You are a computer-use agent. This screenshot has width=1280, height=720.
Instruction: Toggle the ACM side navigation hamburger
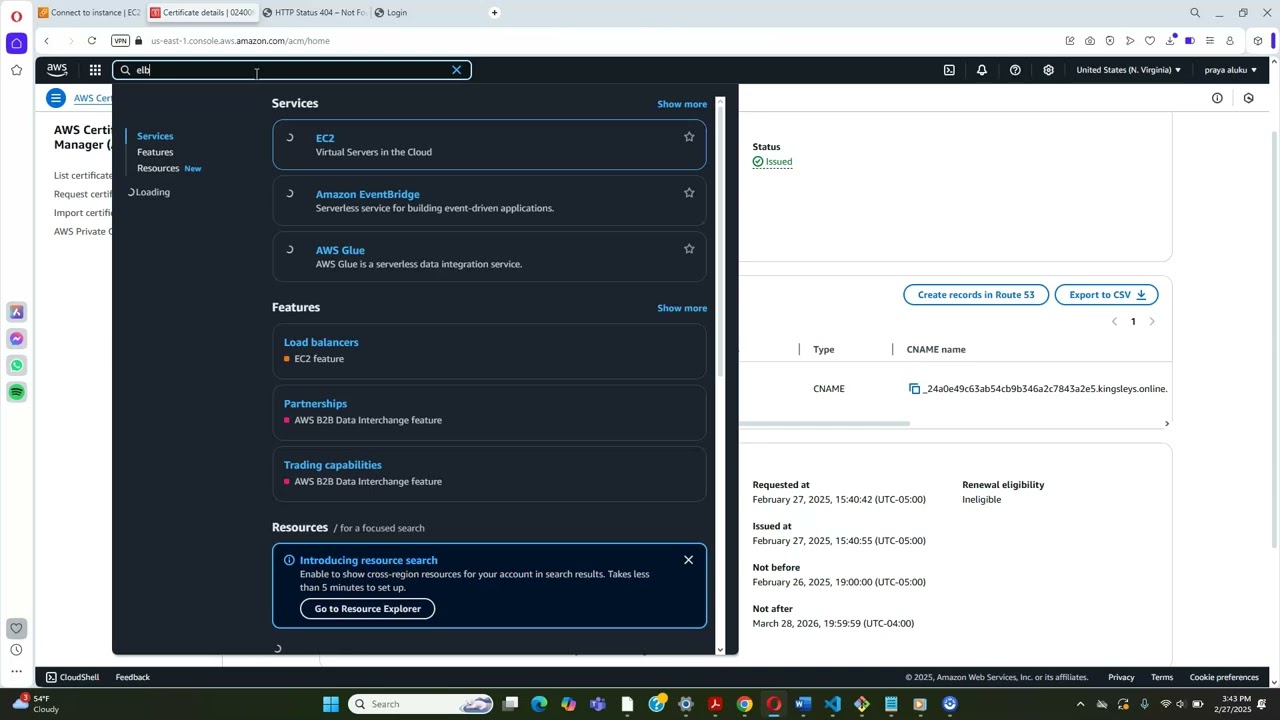tap(56, 98)
